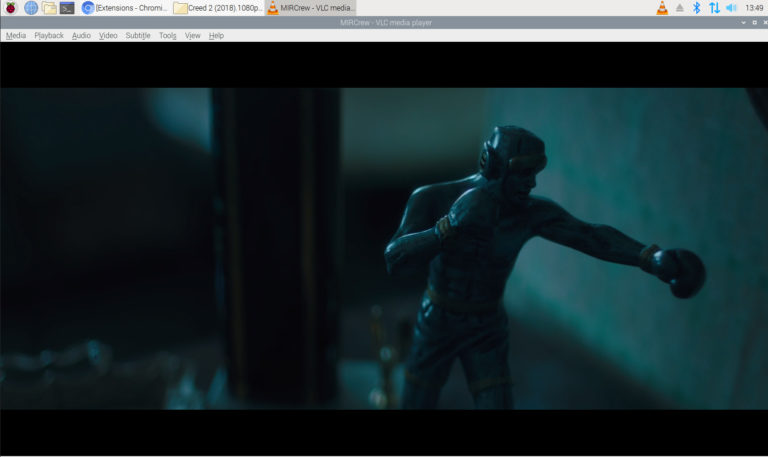
Task: Open the Video menu
Action: (x=108, y=36)
